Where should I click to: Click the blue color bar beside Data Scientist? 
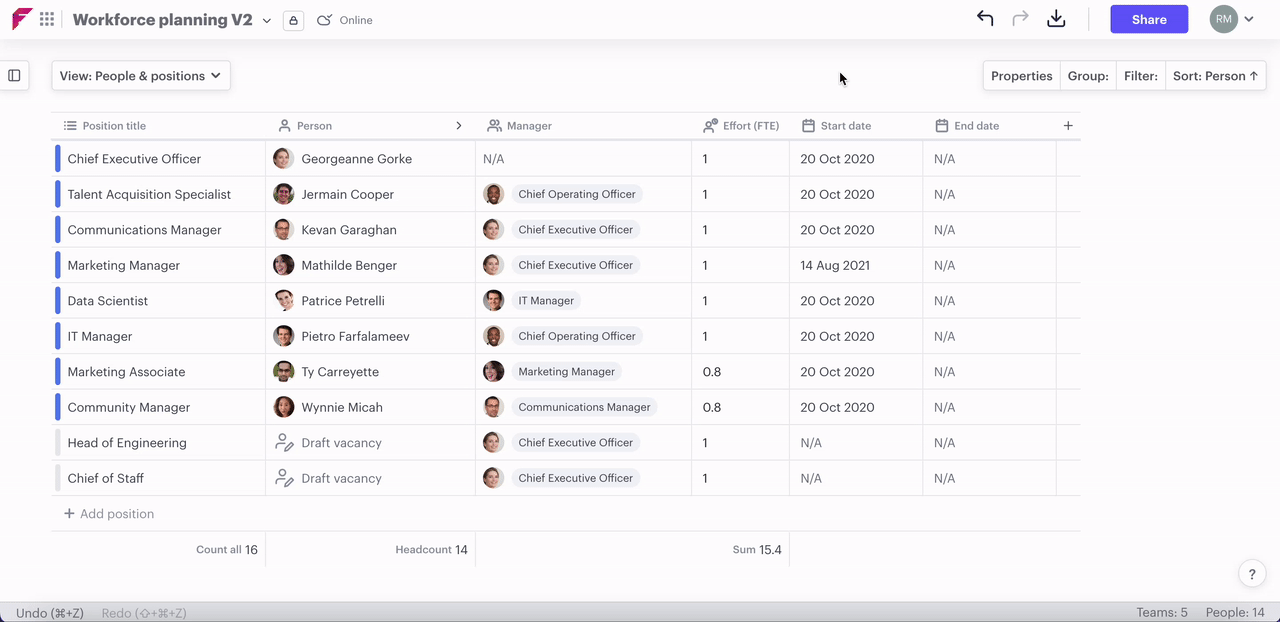pos(57,301)
